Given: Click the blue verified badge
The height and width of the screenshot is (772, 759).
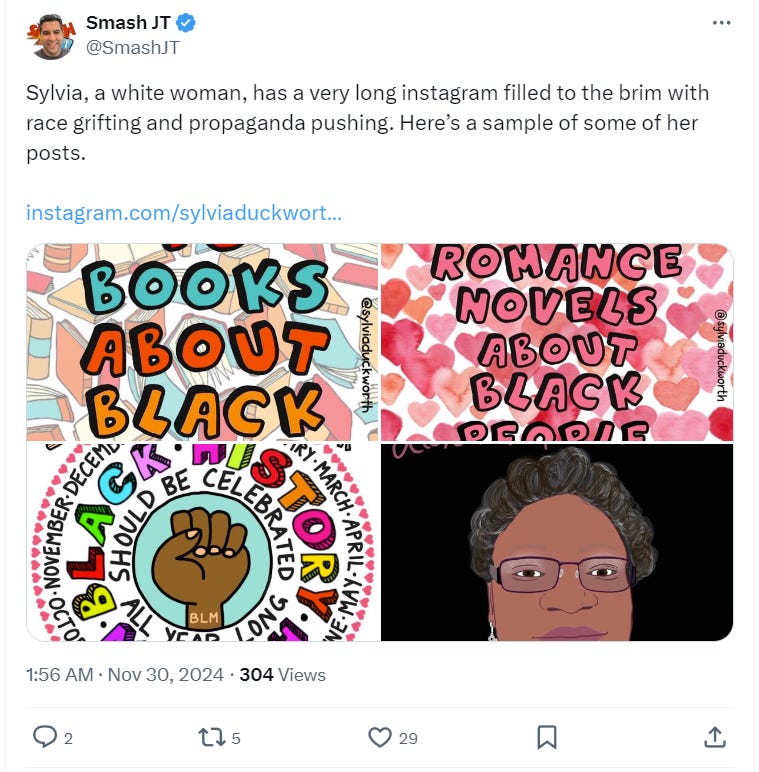Looking at the screenshot, I should pos(186,23).
